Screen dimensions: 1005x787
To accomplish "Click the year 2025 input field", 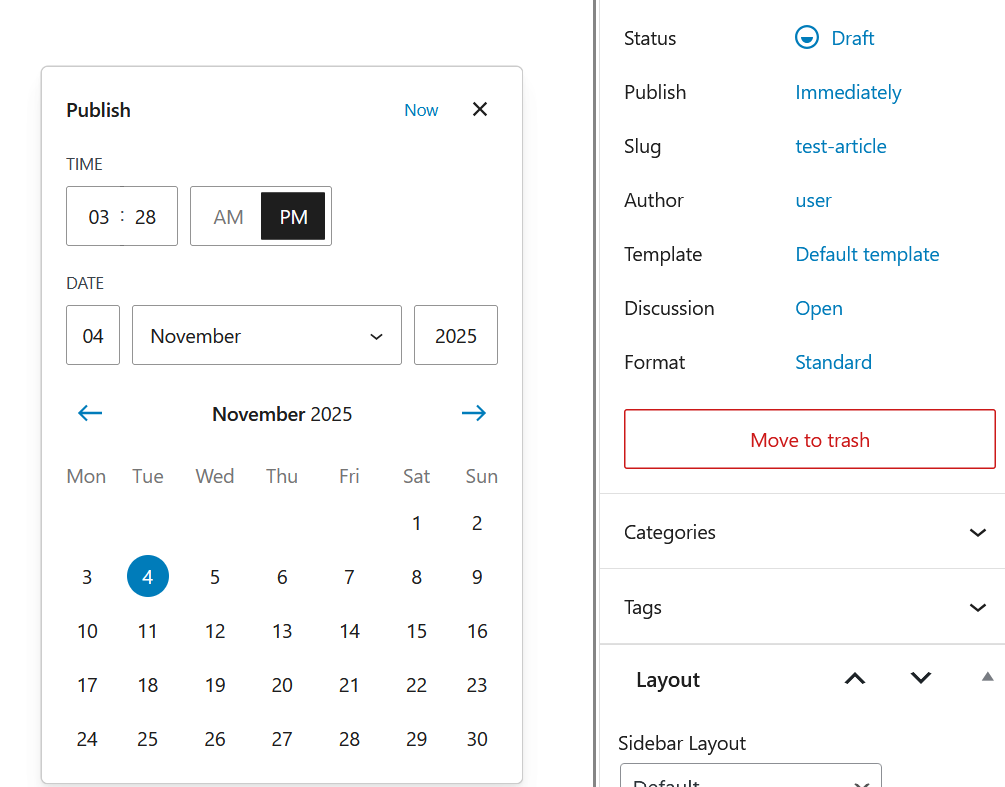I will click(x=456, y=335).
